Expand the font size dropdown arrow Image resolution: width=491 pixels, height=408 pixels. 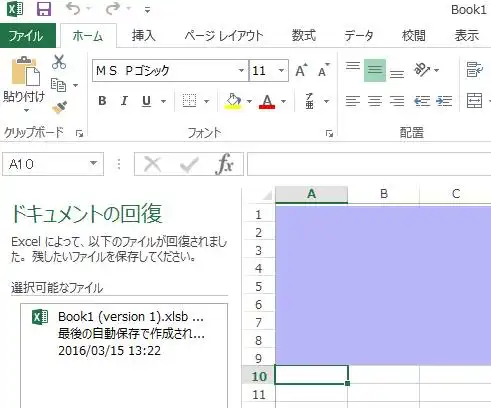tap(281, 70)
